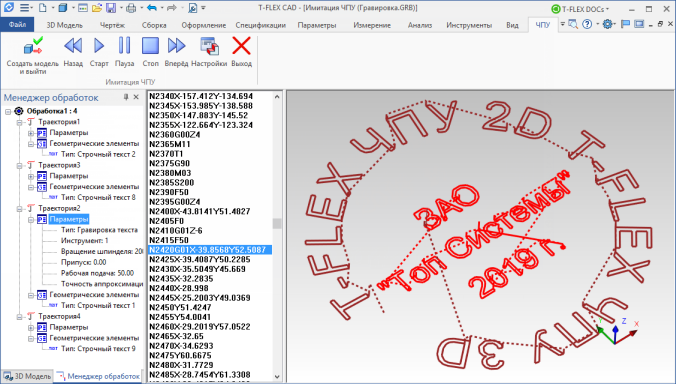
Task: Open the undo history dropdown arrow
Action: click(x=162, y=8)
